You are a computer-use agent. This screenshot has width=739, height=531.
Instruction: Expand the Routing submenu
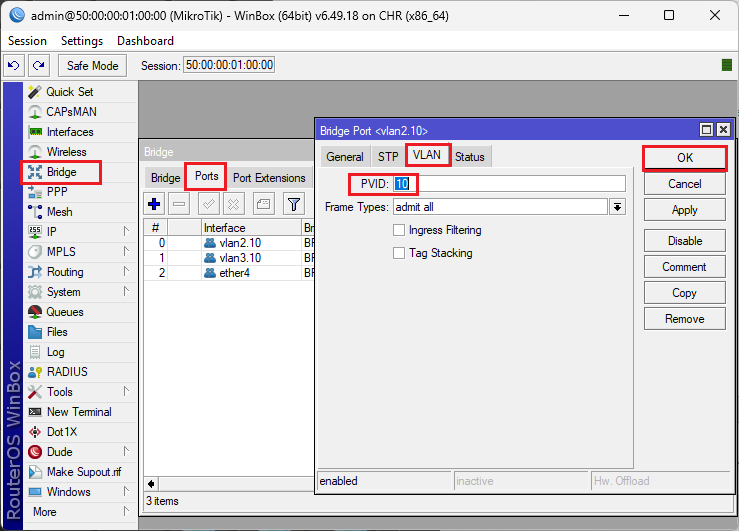65,272
